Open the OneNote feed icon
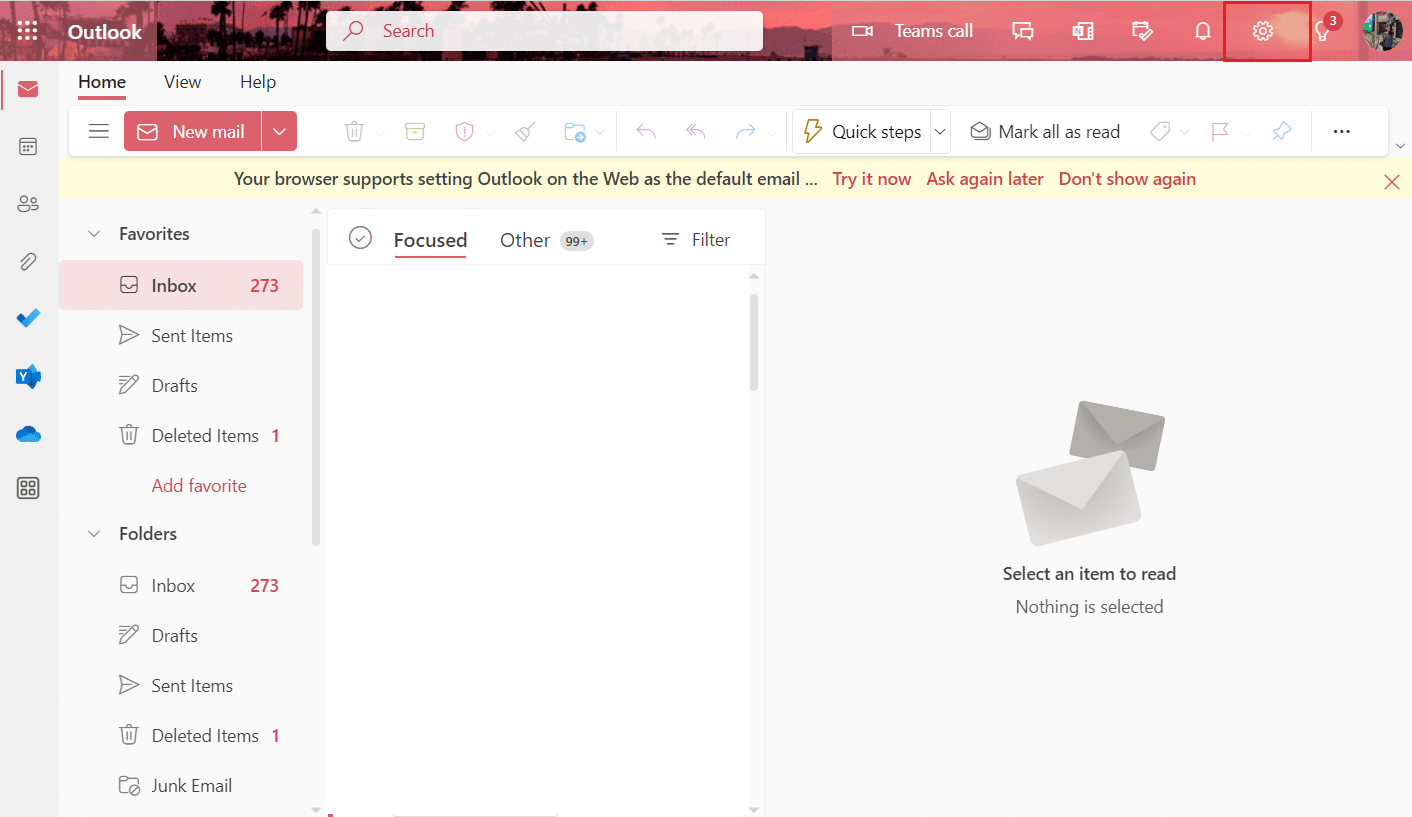This screenshot has width=1412, height=817. [1083, 31]
